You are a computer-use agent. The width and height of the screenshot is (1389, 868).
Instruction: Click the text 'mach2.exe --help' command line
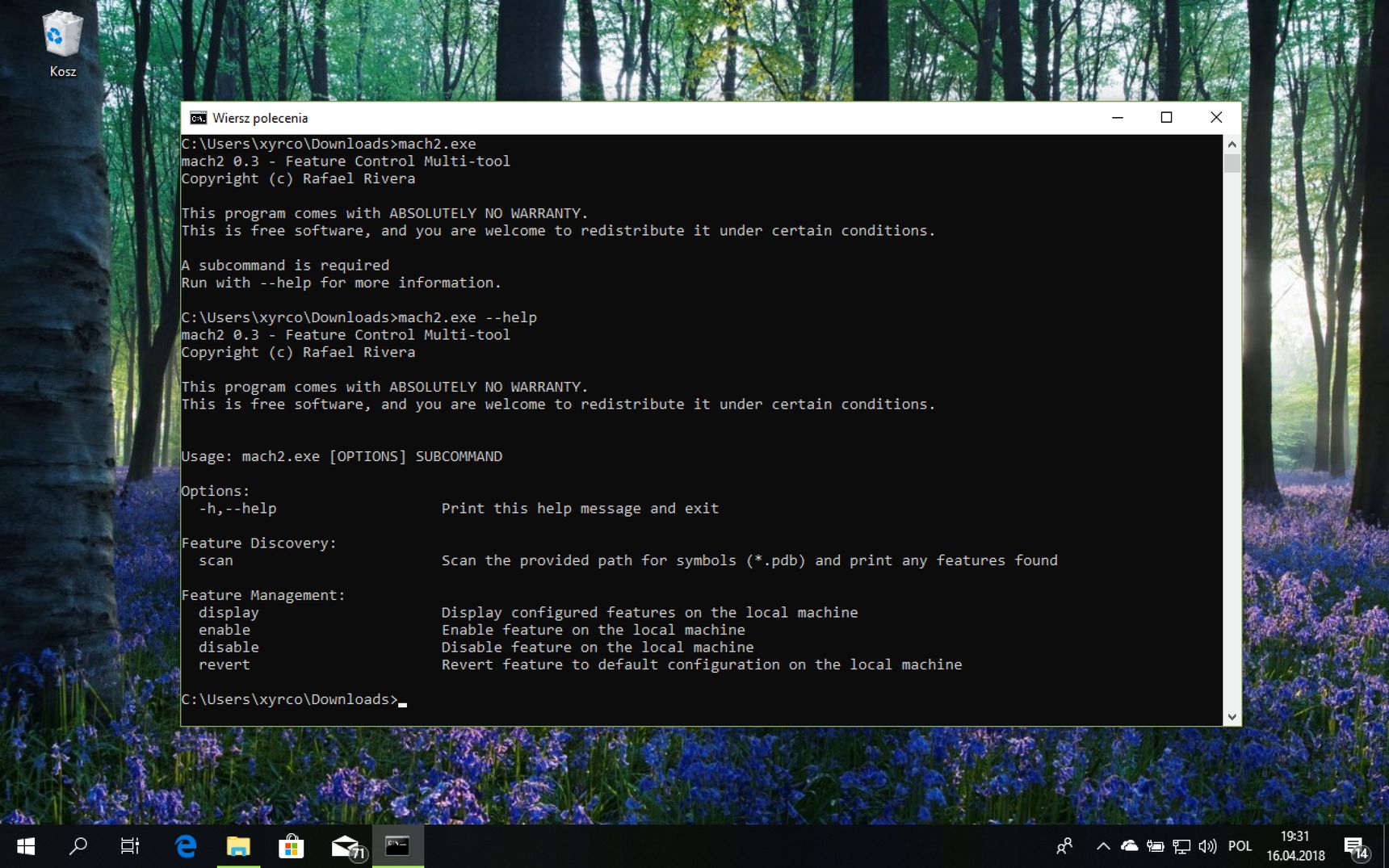(468, 317)
